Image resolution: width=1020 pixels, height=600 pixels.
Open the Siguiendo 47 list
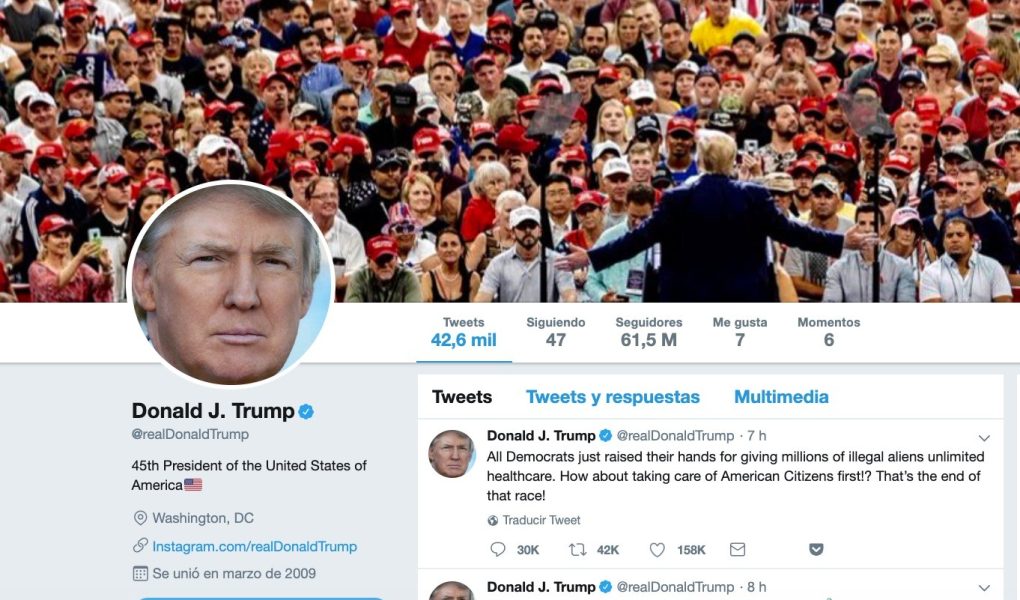[556, 332]
